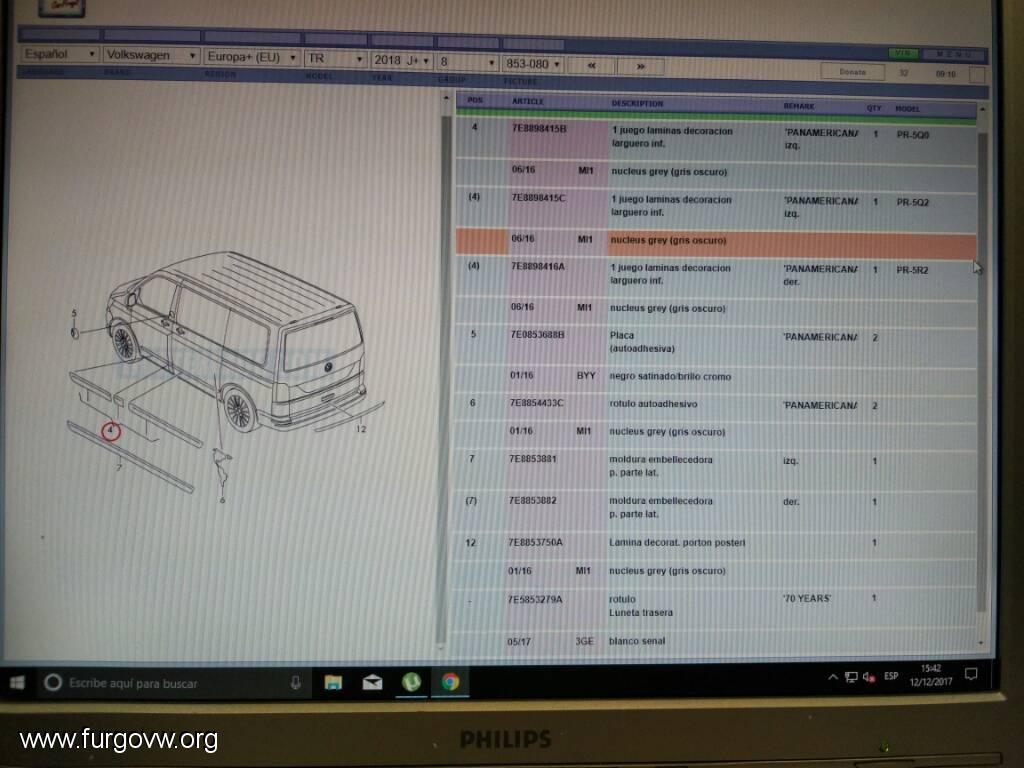Open the Volkswagen brand dropdown
Screen dimensions: 1024x768
point(151,55)
